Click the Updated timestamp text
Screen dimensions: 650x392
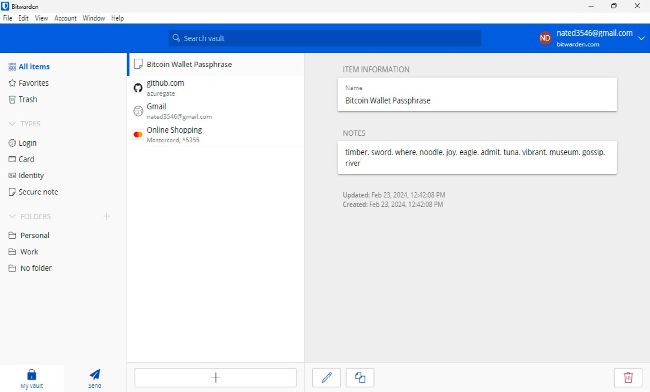[394, 195]
